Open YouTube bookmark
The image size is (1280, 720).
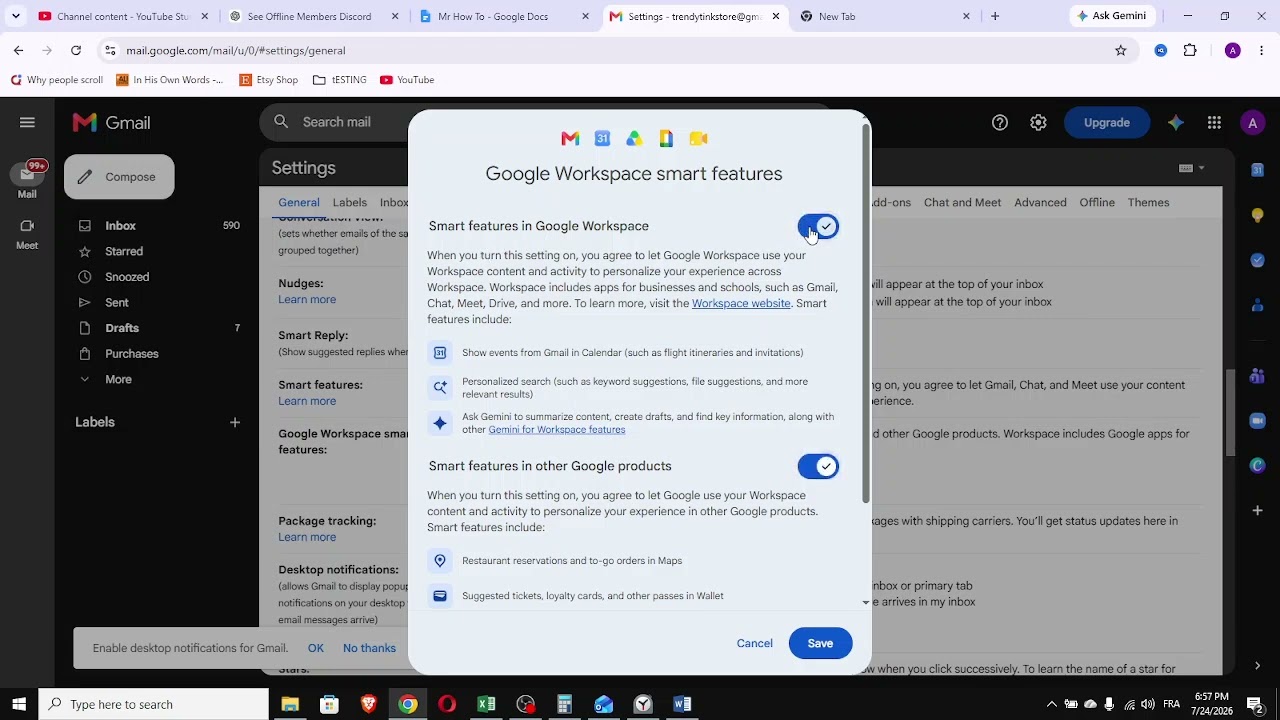point(407,80)
